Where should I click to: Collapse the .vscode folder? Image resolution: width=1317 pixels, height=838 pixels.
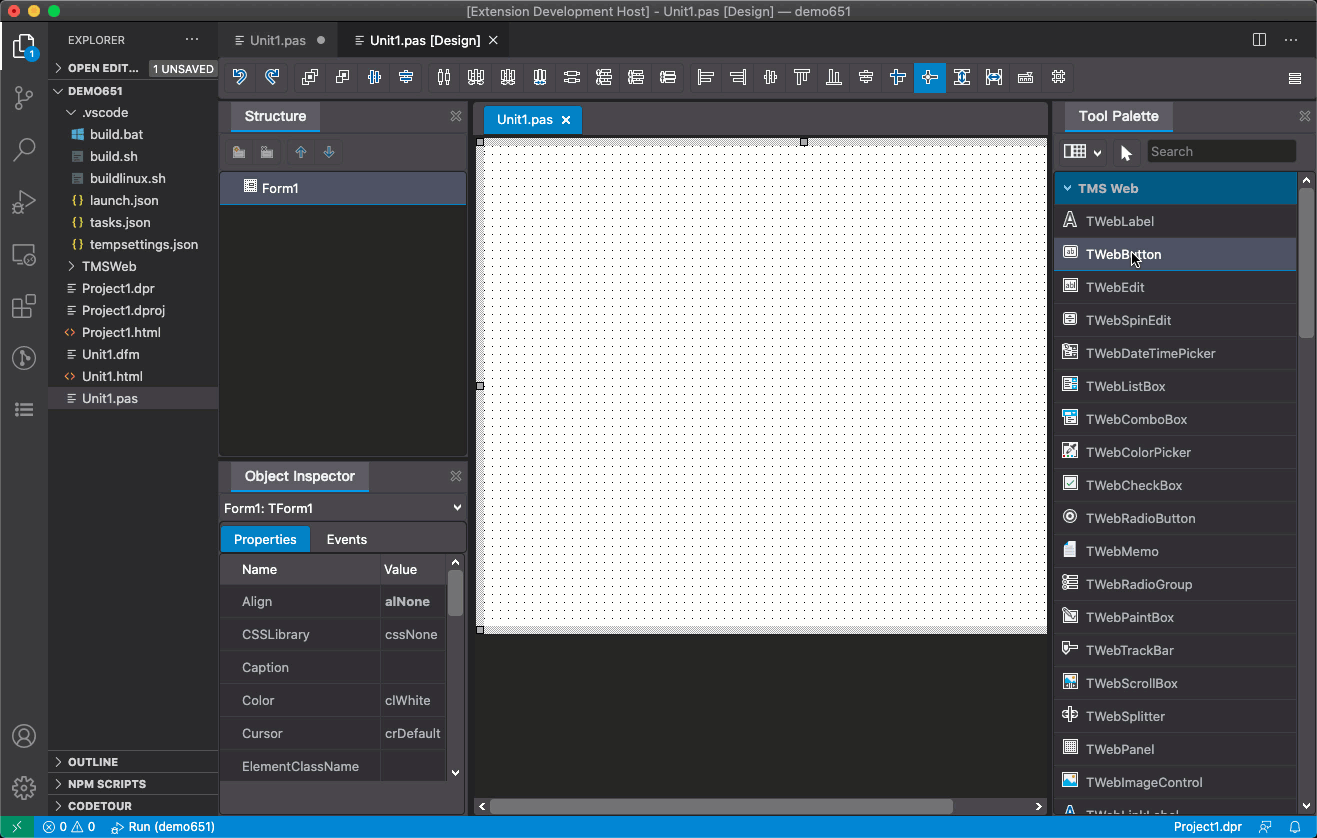(x=71, y=113)
